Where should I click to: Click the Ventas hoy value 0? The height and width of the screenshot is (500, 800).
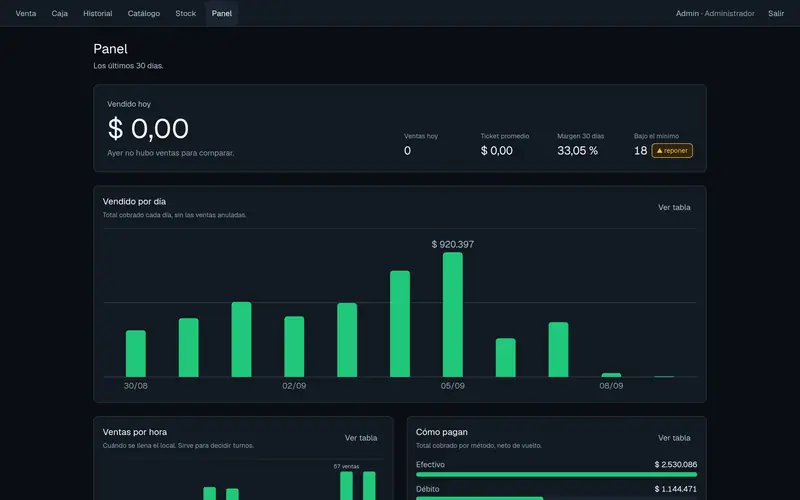[x=407, y=151]
